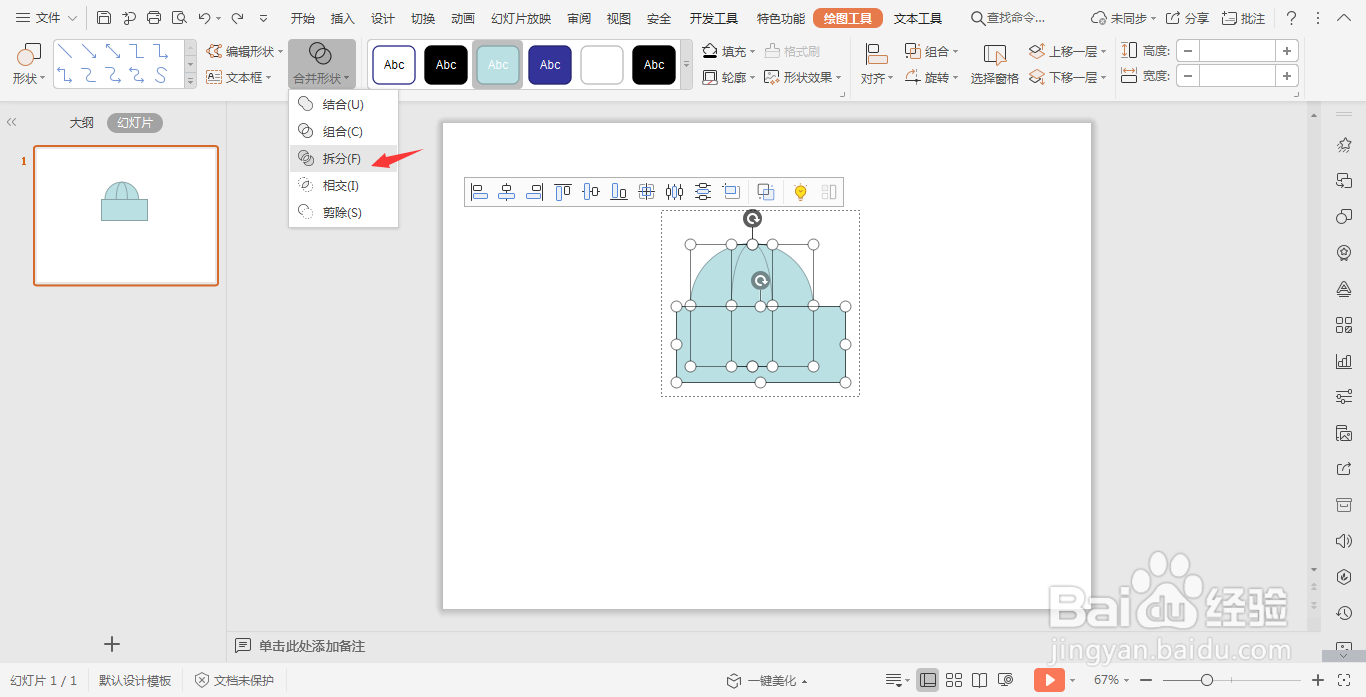Open print preview from quick access toolbar
The width and height of the screenshot is (1366, 697).
(179, 18)
